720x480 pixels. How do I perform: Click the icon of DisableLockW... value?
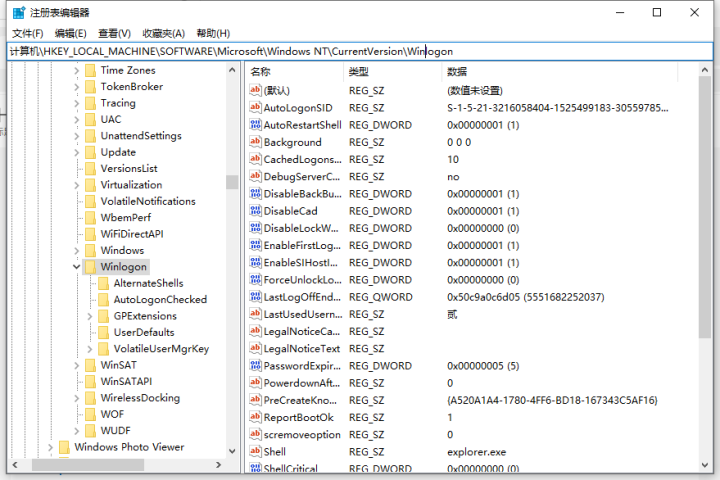255,228
